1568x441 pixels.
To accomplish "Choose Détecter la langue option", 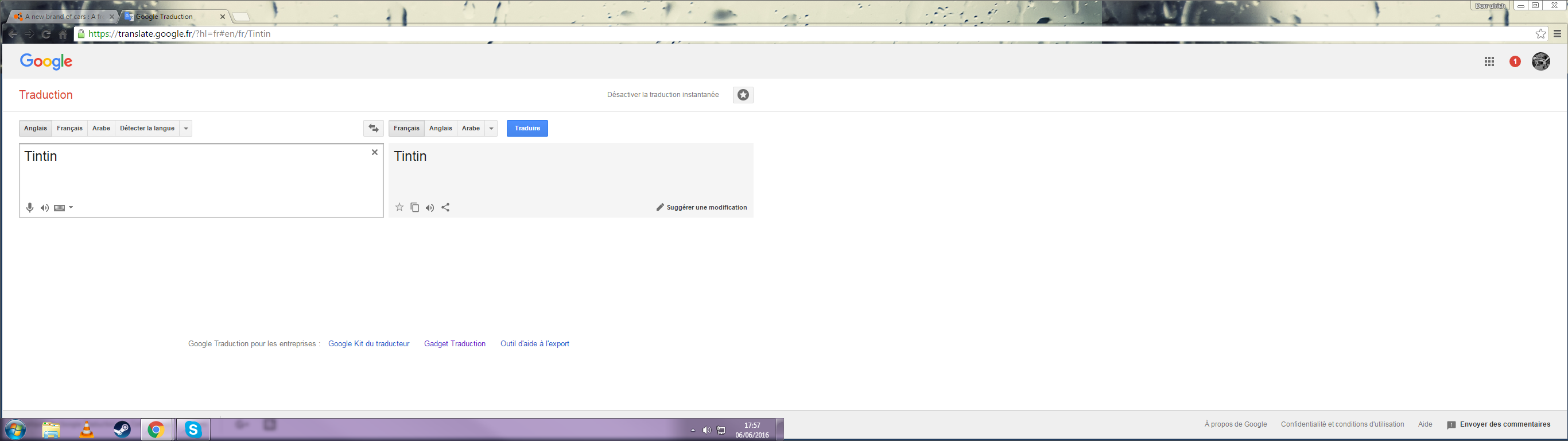I will (x=148, y=129).
